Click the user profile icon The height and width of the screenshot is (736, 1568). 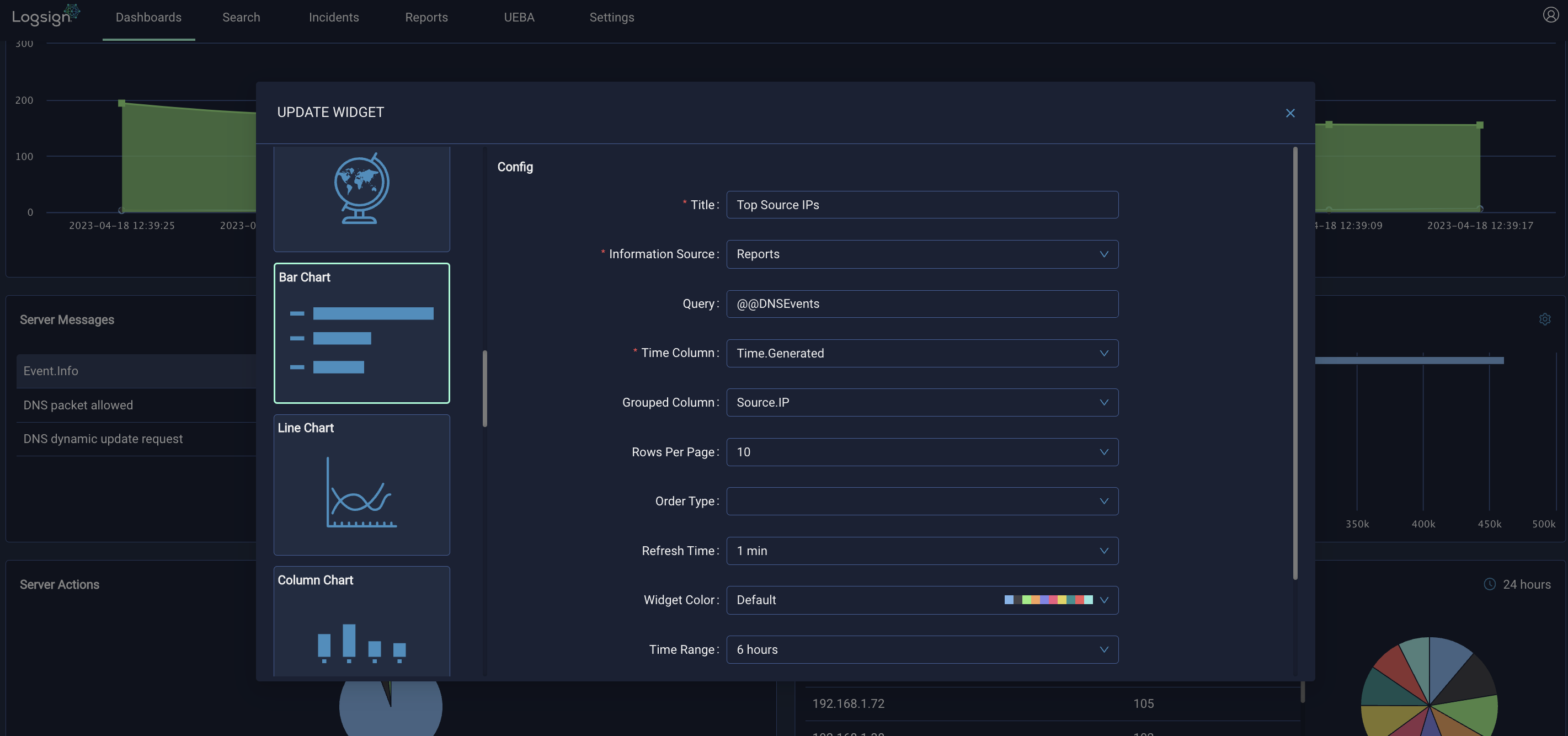[x=1550, y=14]
